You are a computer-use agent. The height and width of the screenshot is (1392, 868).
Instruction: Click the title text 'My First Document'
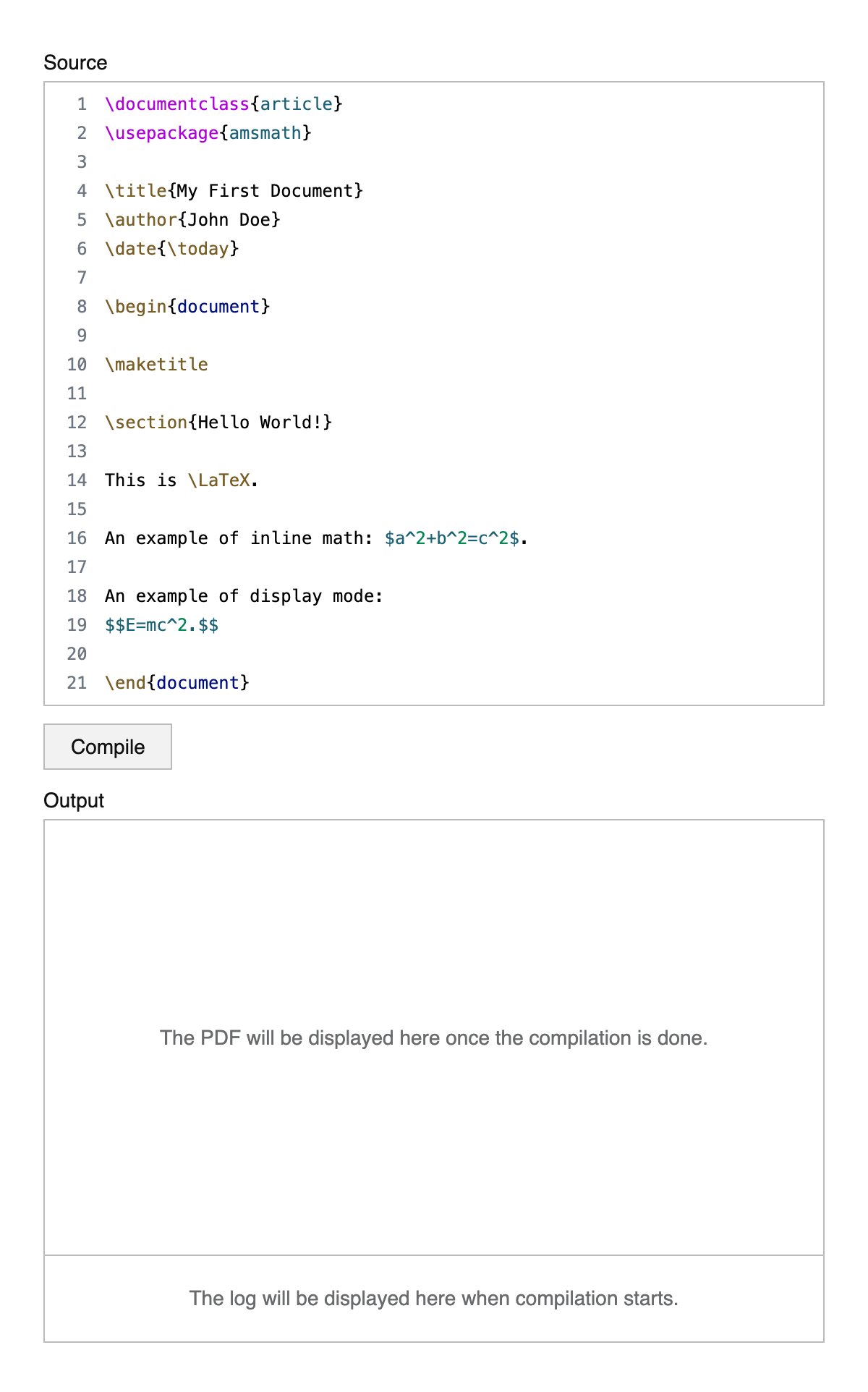coord(265,191)
